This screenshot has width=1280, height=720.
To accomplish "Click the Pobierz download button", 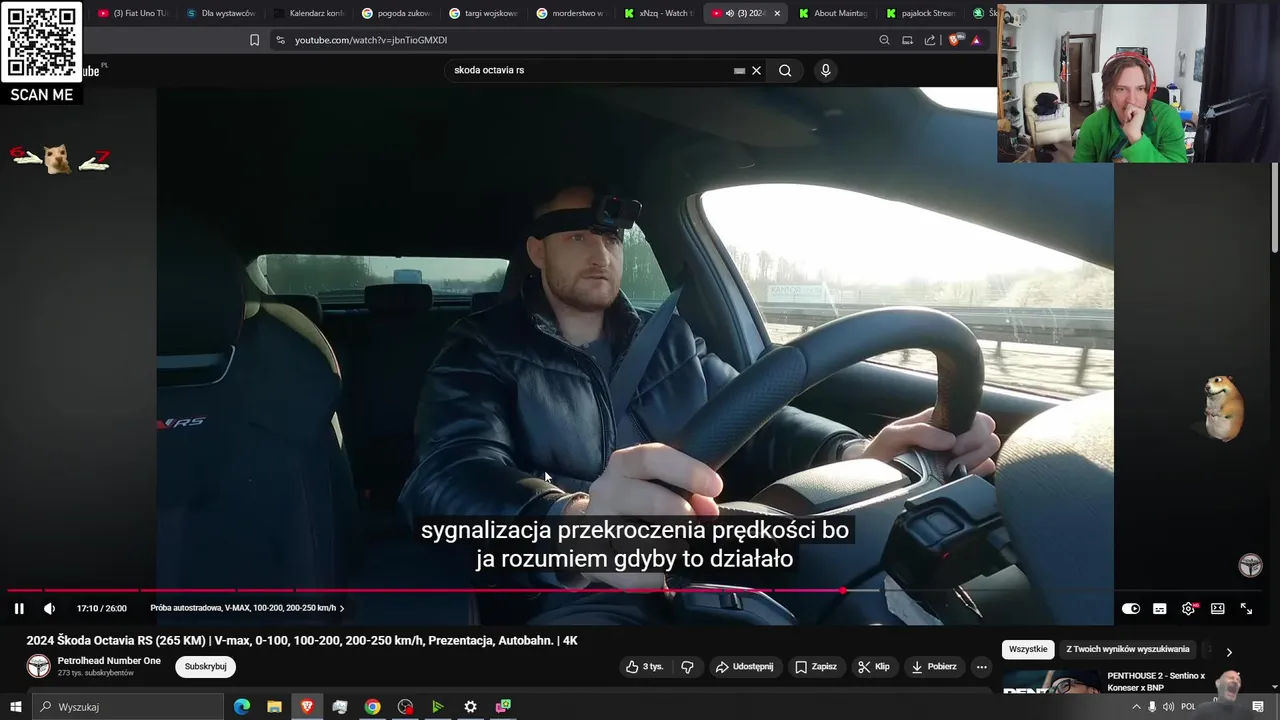I will pos(933,667).
